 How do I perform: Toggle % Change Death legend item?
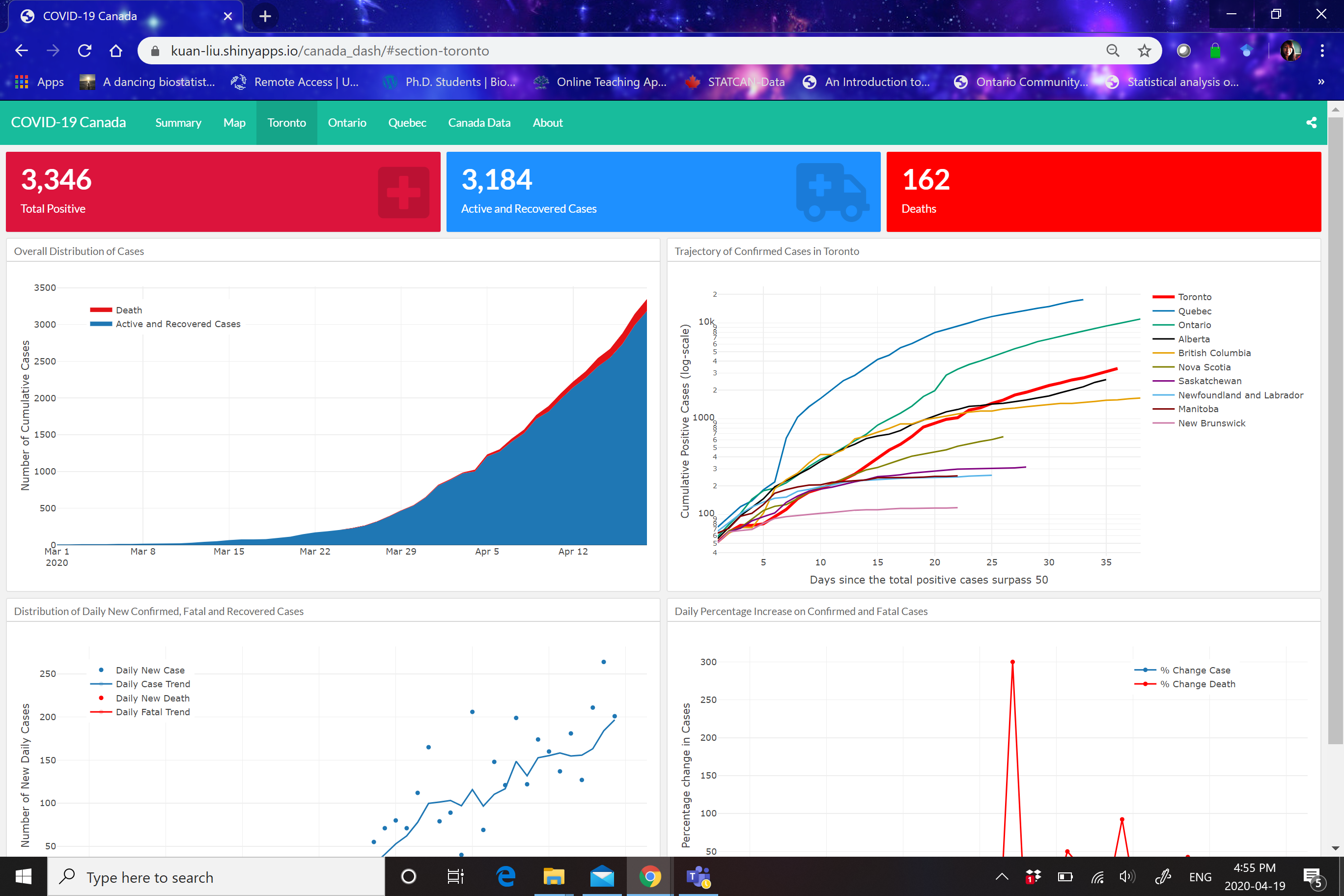tap(1197, 684)
